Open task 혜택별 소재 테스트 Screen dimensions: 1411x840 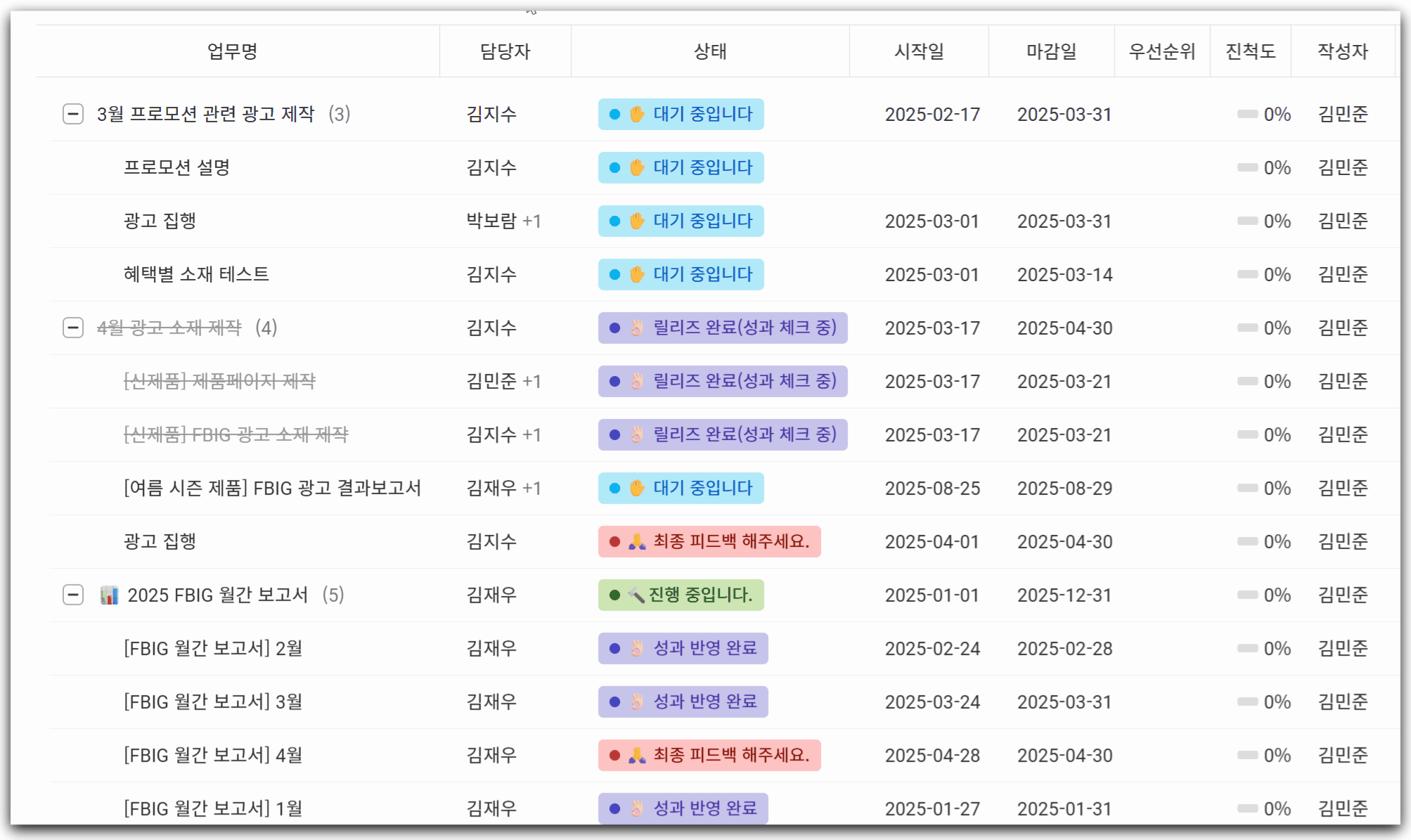[x=196, y=274]
